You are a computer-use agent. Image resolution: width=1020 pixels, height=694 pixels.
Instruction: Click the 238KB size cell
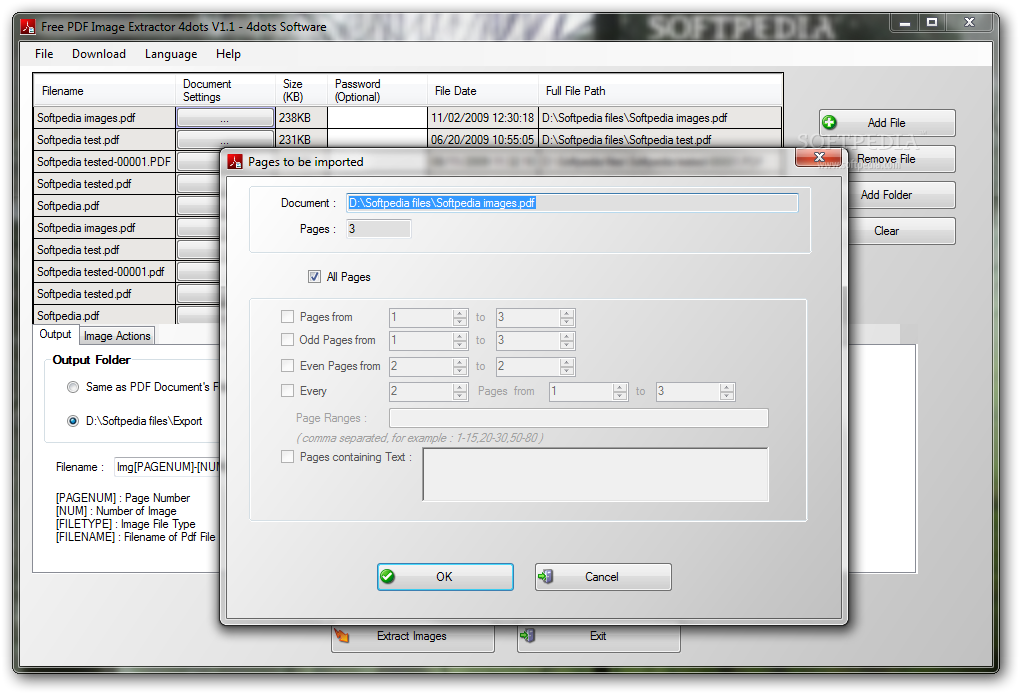click(302, 118)
